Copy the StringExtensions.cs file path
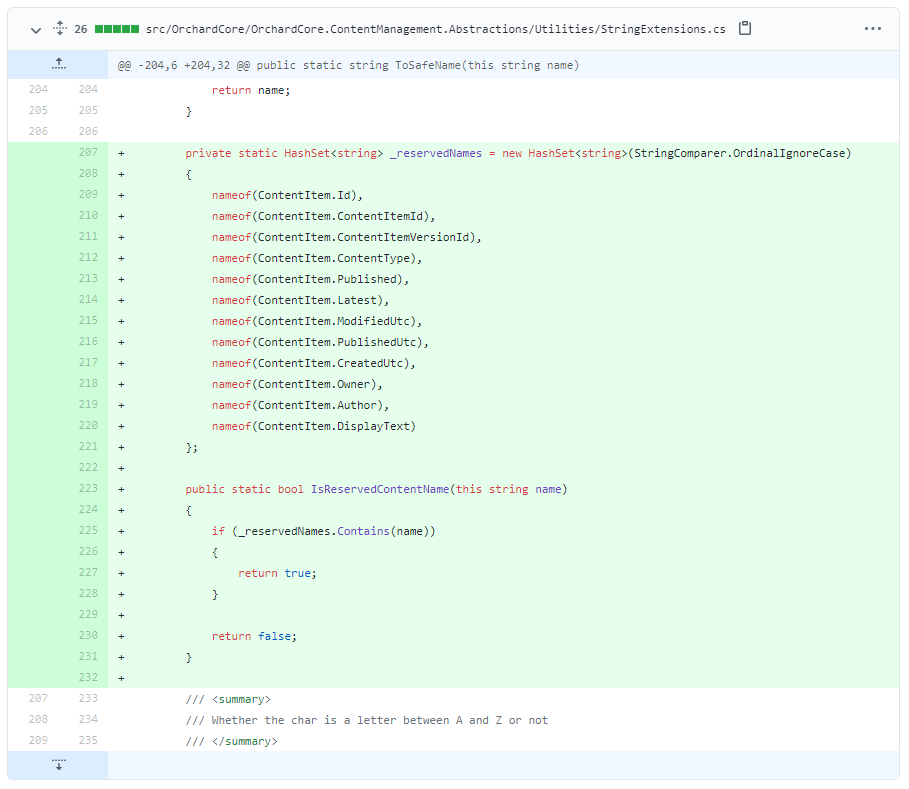 [x=745, y=28]
